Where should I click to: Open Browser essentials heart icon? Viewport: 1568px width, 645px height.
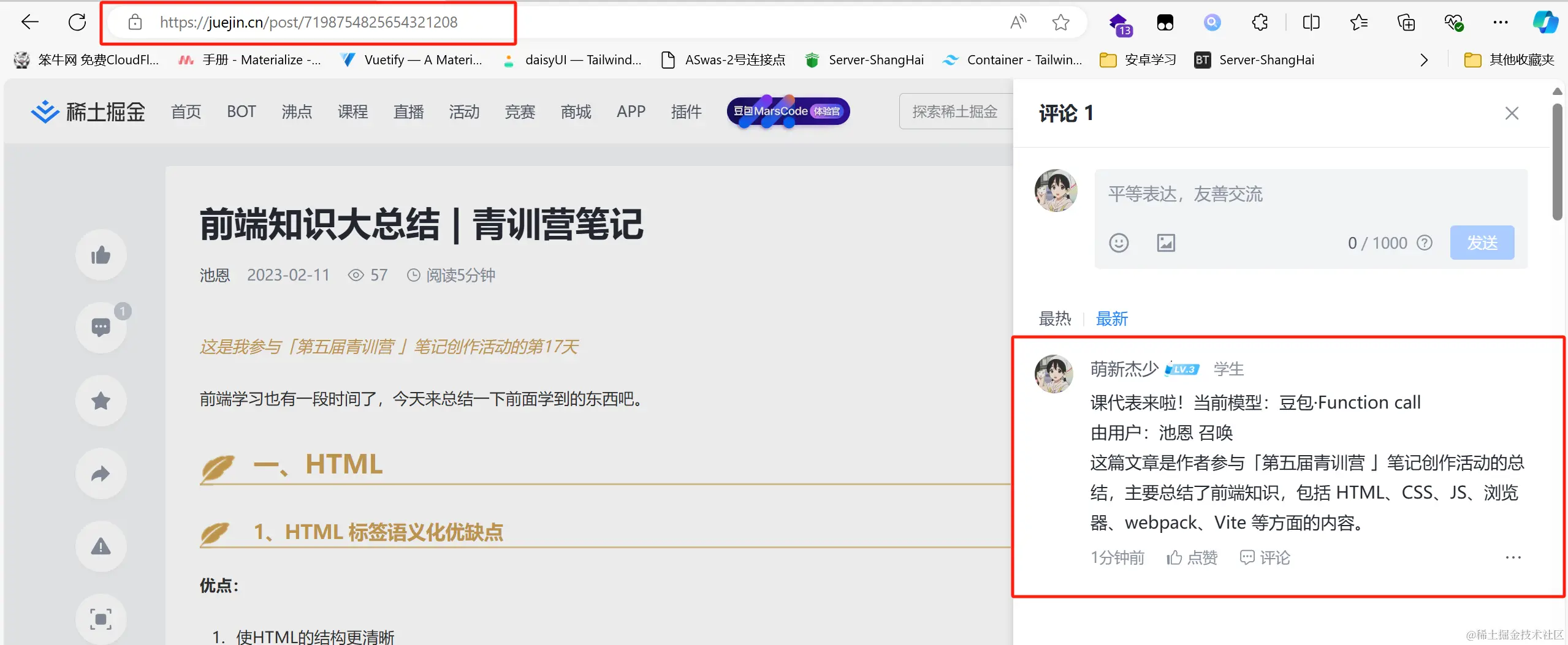click(1453, 23)
